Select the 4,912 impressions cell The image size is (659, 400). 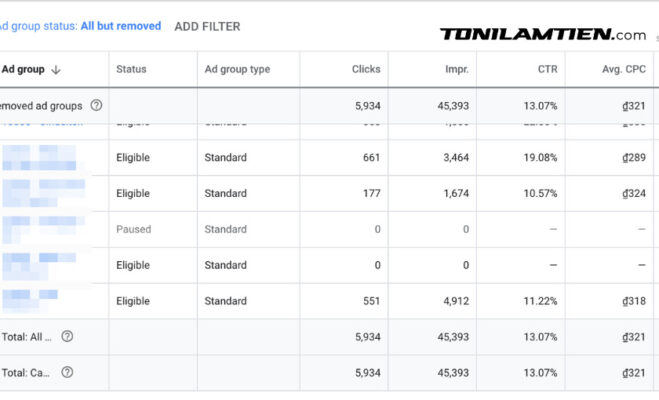pyautogui.click(x=456, y=301)
